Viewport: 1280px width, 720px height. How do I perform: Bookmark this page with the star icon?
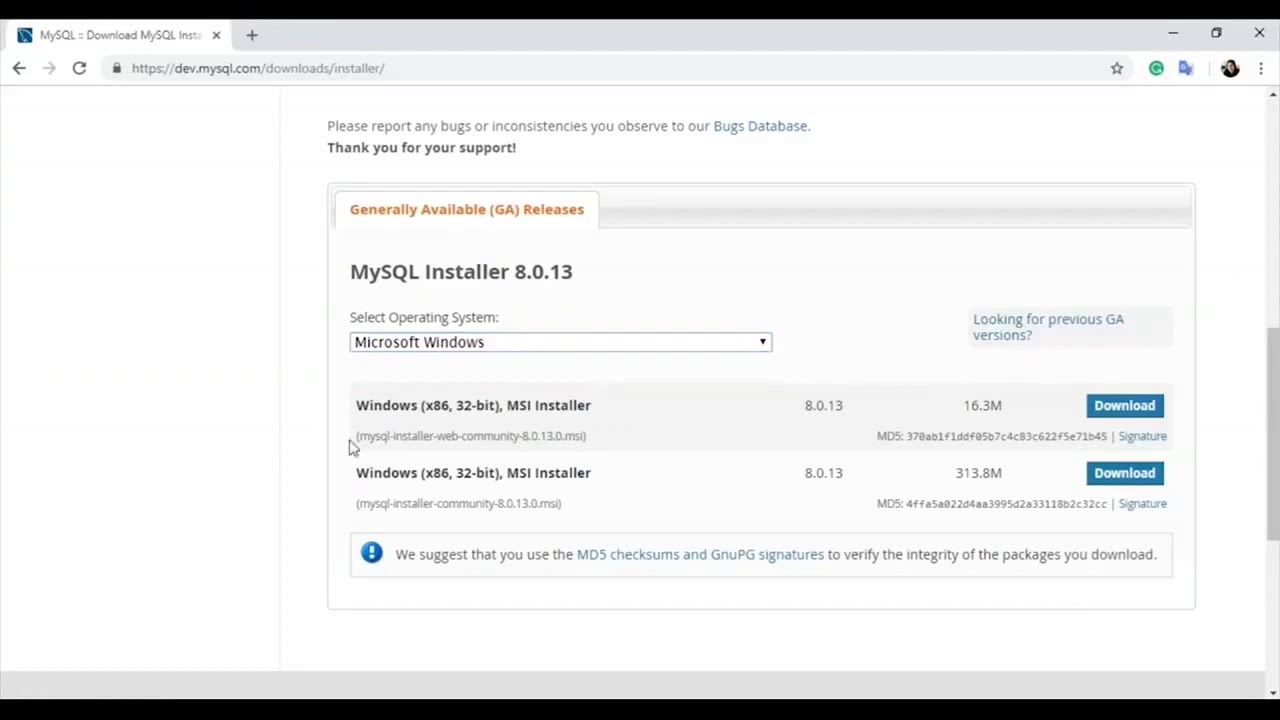pos(1117,68)
